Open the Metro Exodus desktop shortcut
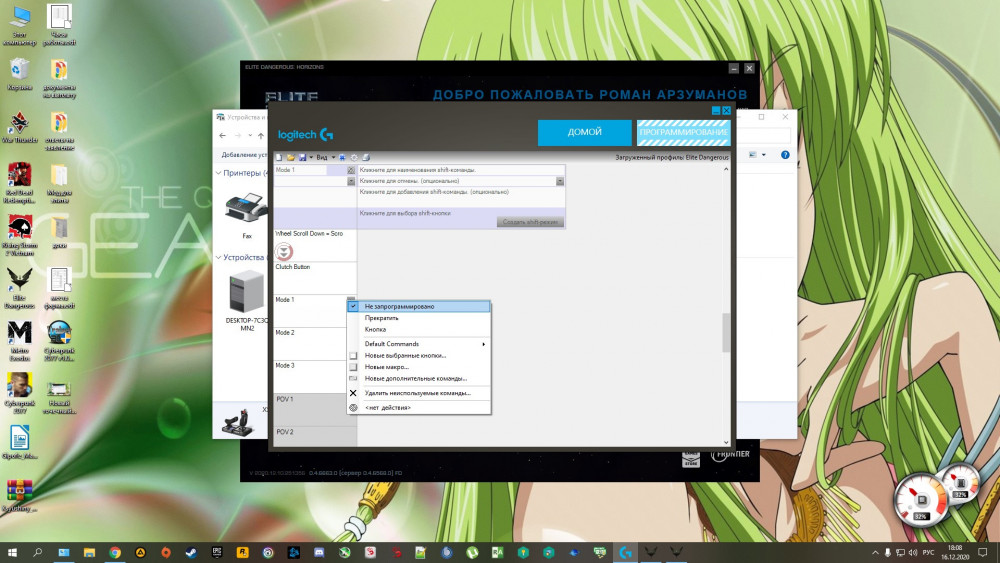 click(x=20, y=341)
